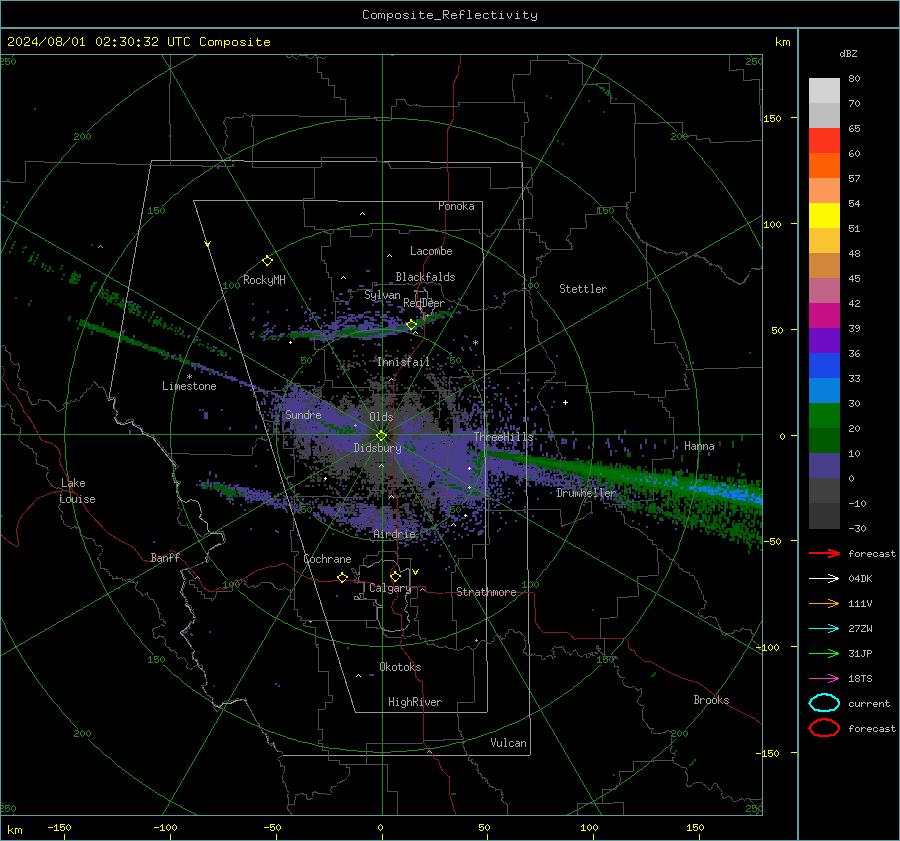Click the red forecast arrow in legend
Image resolution: width=900 pixels, height=841 pixels.
point(824,553)
